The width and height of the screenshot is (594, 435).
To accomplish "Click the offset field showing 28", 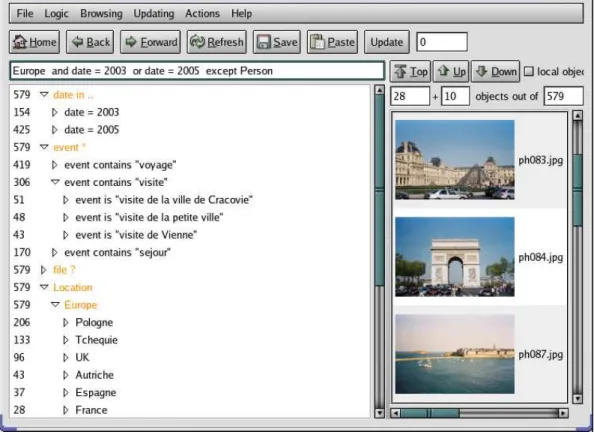I will (x=410, y=96).
